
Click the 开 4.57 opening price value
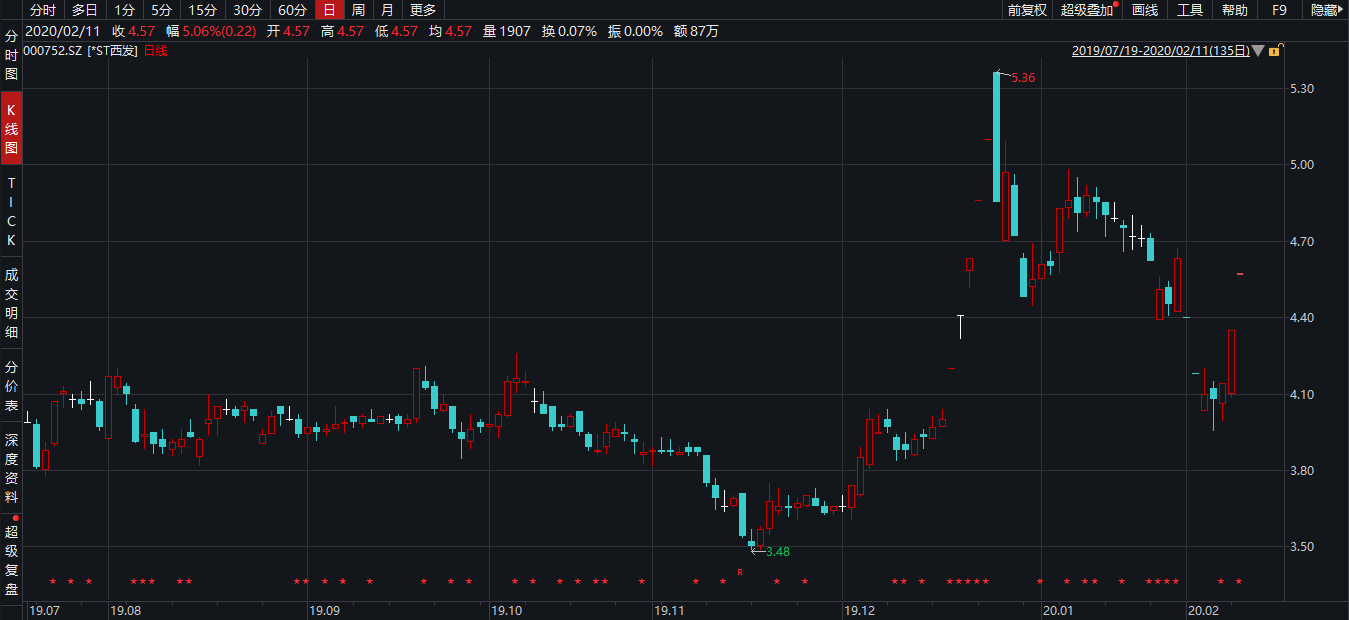(x=288, y=31)
